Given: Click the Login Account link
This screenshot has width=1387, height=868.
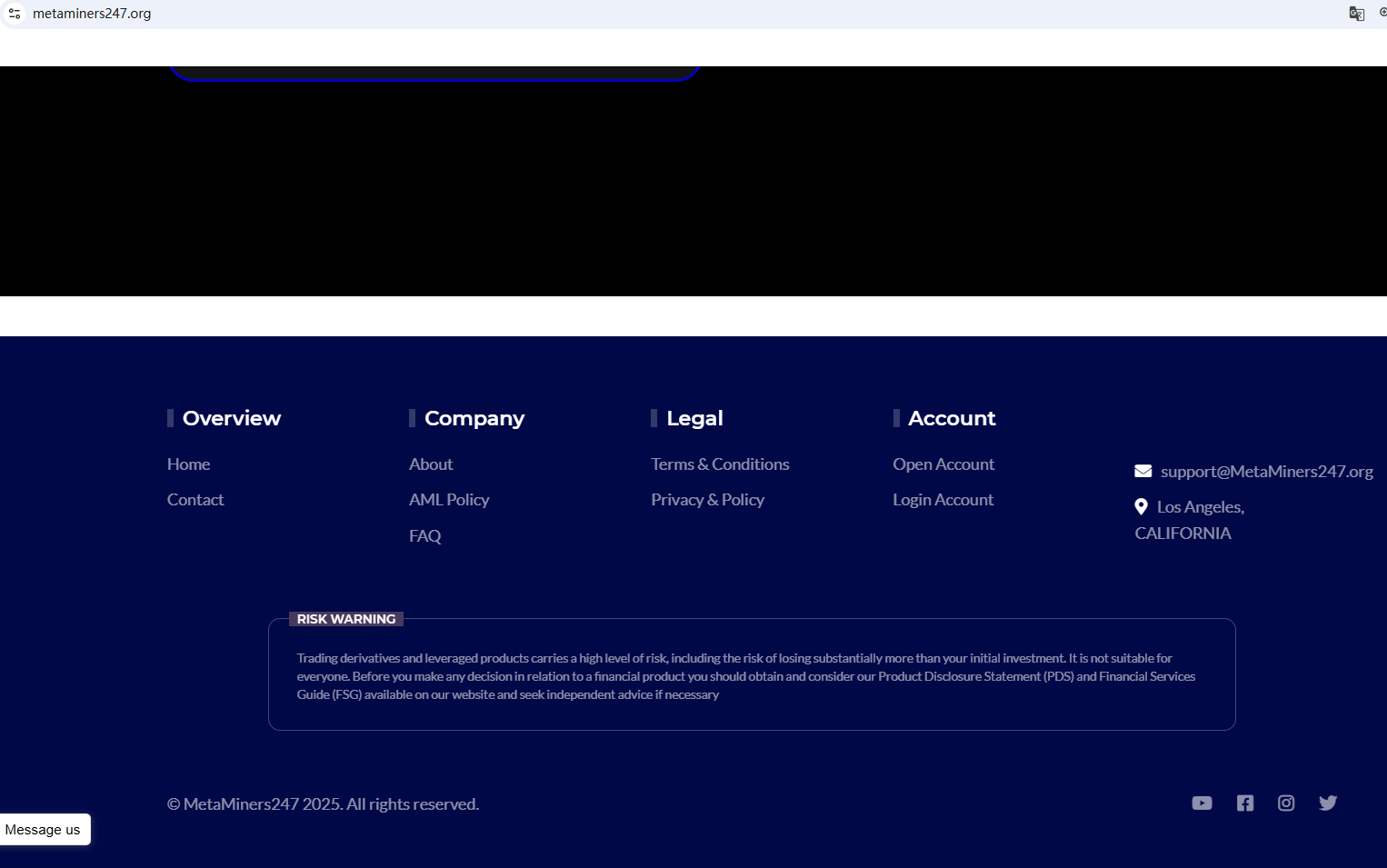Looking at the screenshot, I should (943, 500).
